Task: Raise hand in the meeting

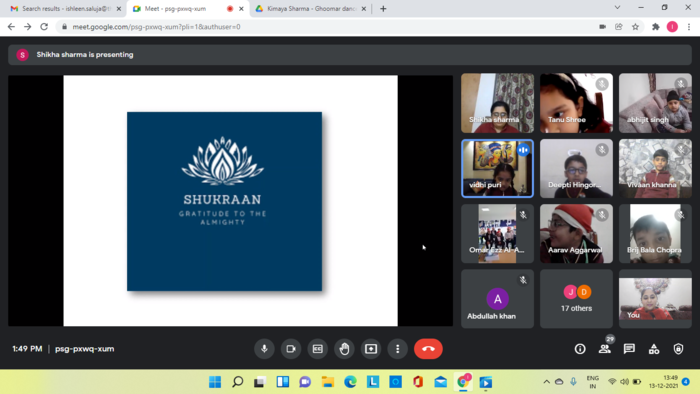Action: pyautogui.click(x=344, y=349)
